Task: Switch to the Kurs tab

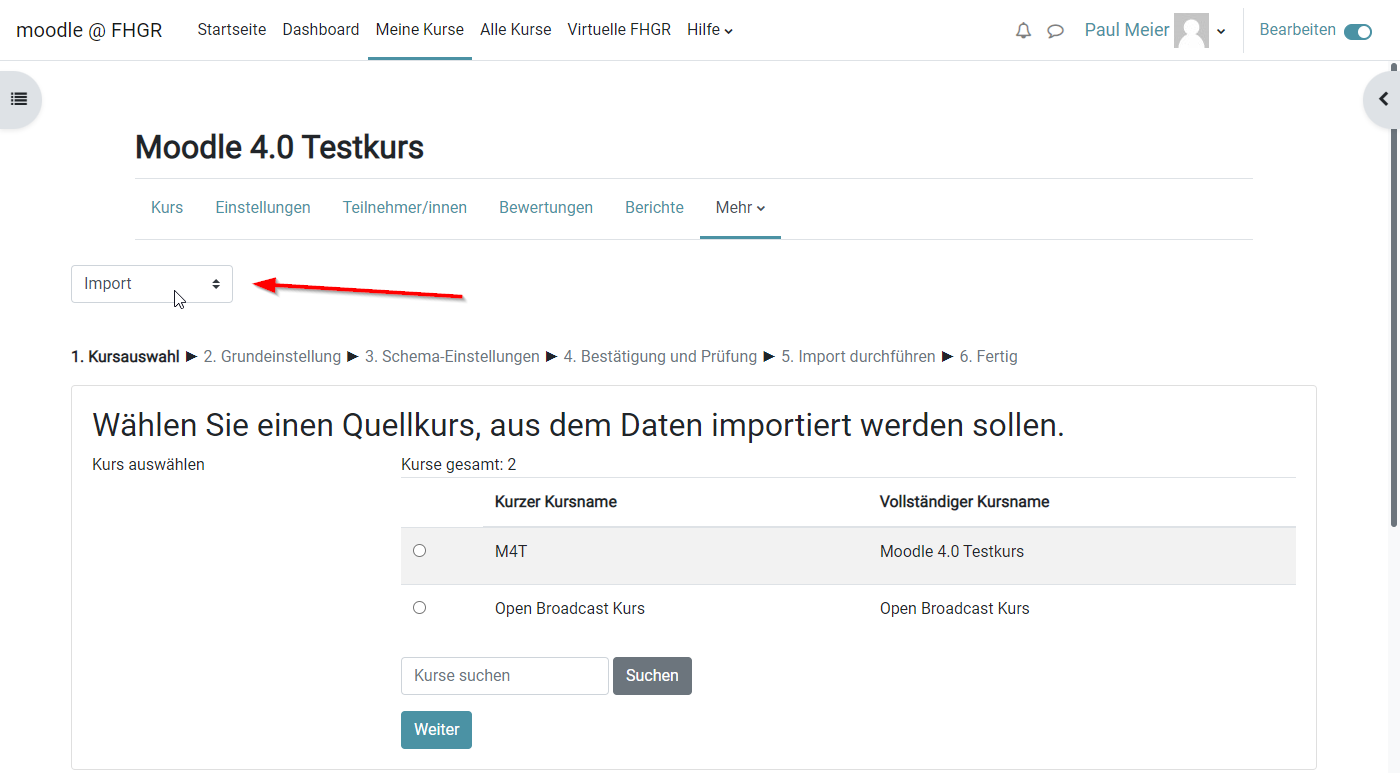Action: (167, 208)
